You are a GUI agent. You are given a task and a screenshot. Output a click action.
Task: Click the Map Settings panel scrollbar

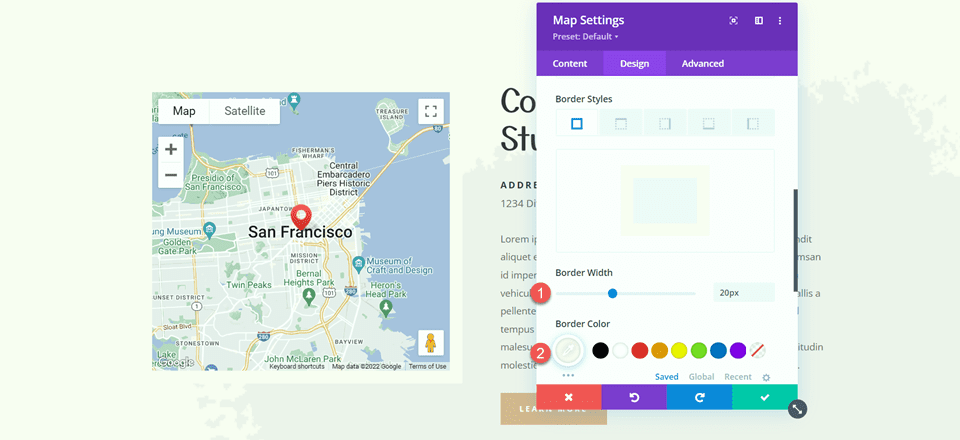click(x=795, y=241)
